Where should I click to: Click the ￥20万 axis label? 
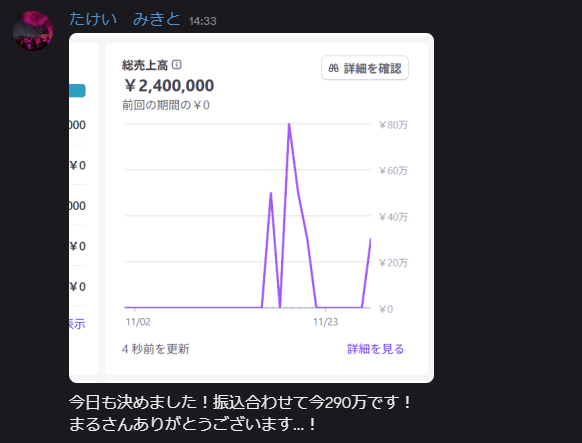(393, 263)
